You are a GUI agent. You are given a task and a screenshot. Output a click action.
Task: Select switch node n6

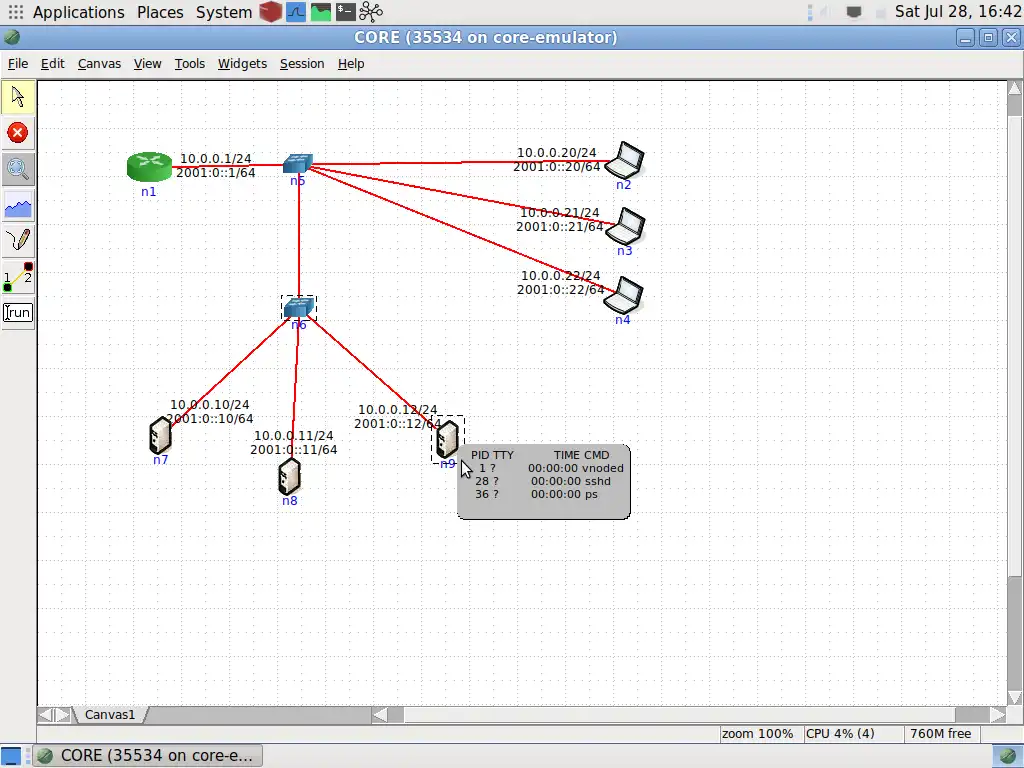(298, 307)
